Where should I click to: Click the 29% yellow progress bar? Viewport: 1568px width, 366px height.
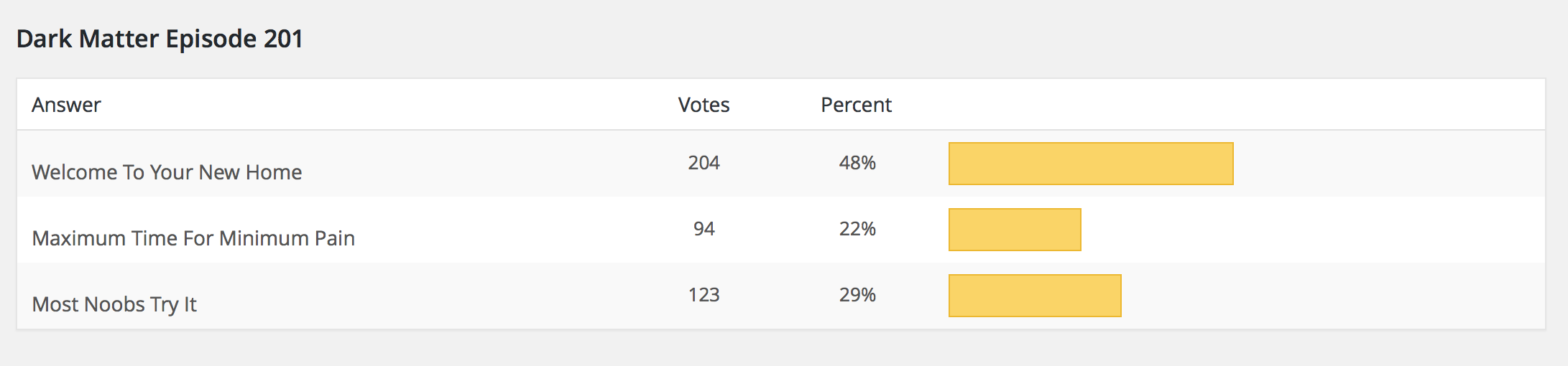pyautogui.click(x=1035, y=296)
